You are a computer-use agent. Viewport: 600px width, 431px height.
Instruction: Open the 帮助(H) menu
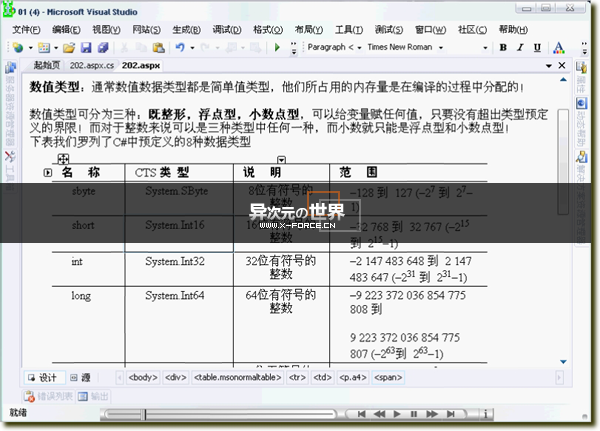(513, 29)
